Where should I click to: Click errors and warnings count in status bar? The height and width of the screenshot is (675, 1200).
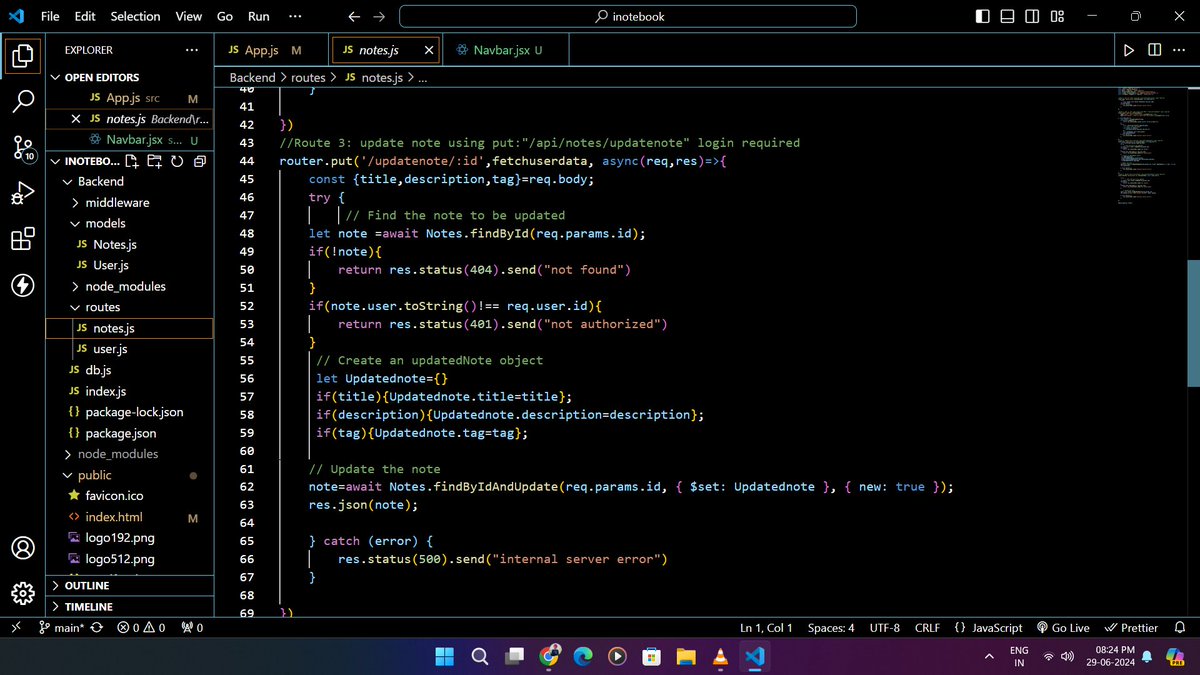141,628
